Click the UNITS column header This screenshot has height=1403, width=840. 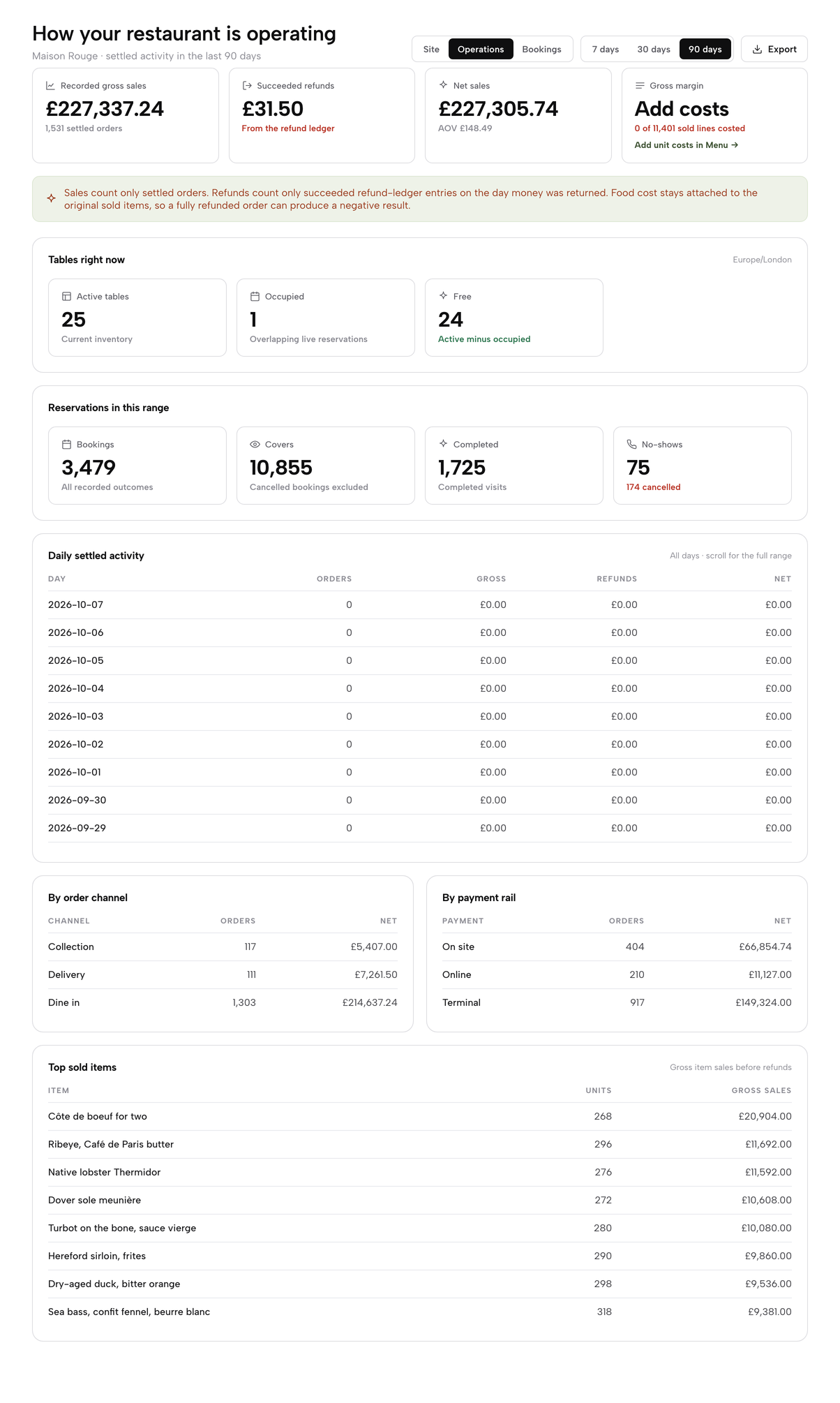coord(599,1091)
